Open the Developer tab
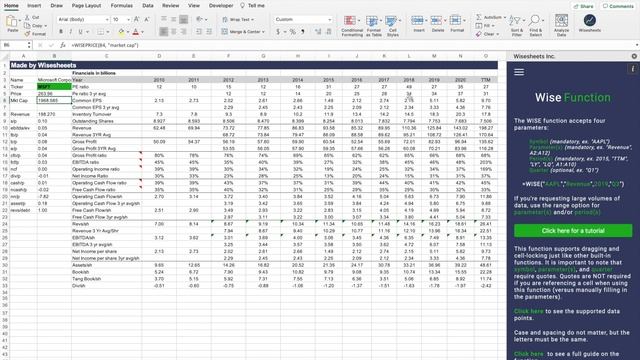Image resolution: width=640 pixels, height=360 pixels. [221, 6]
